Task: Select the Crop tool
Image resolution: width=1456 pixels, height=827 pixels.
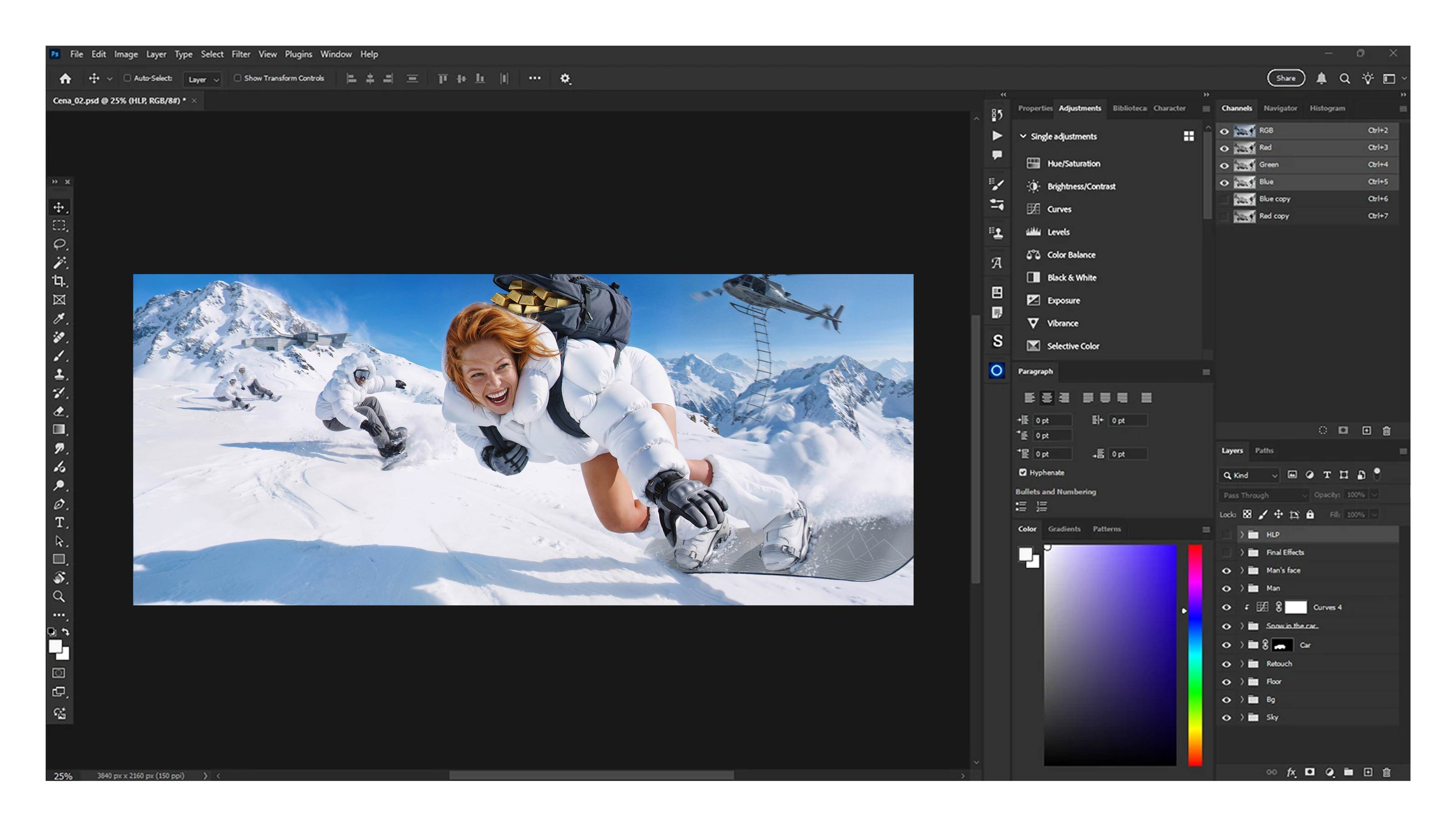Action: 58,281
